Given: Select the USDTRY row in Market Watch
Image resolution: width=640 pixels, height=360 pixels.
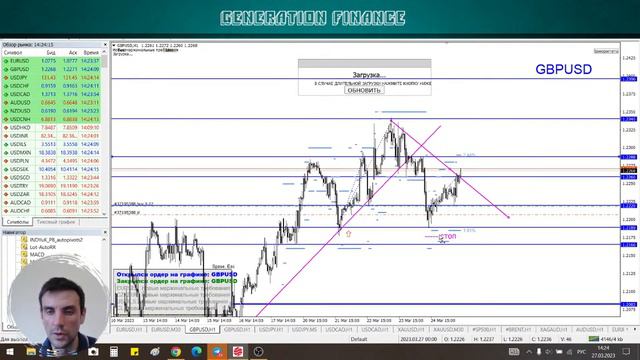Looking at the screenshot, I should [x=51, y=186].
